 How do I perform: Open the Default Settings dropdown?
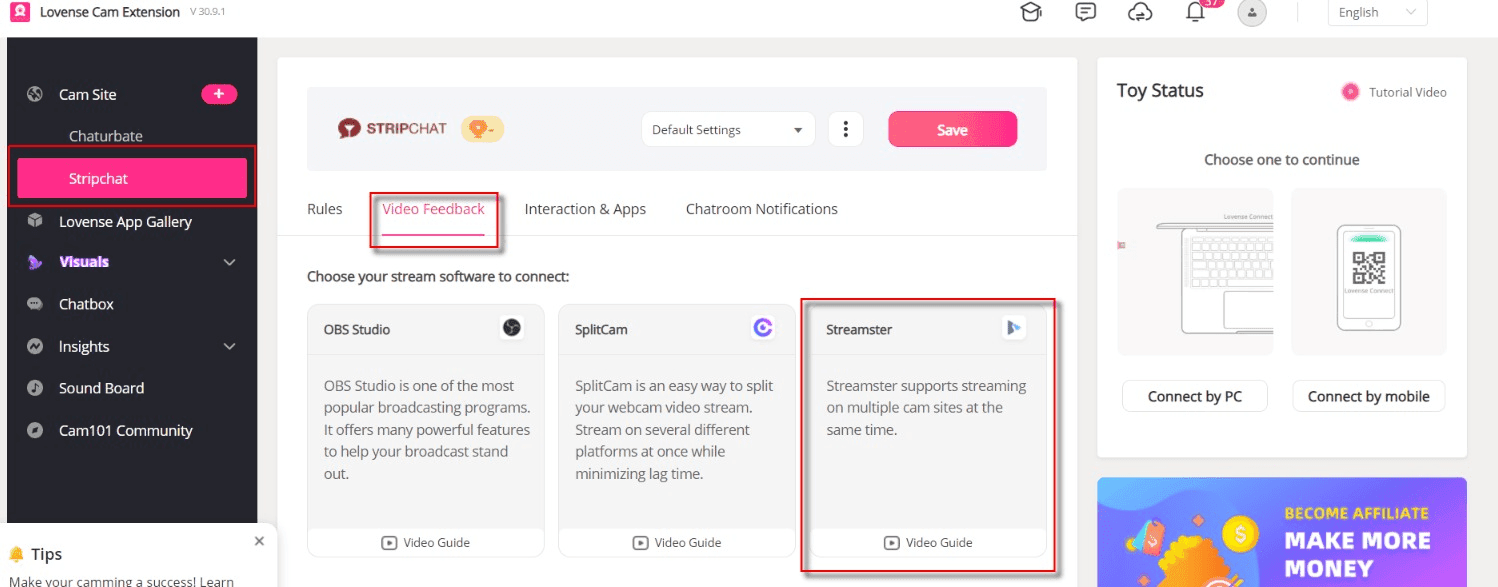click(727, 129)
